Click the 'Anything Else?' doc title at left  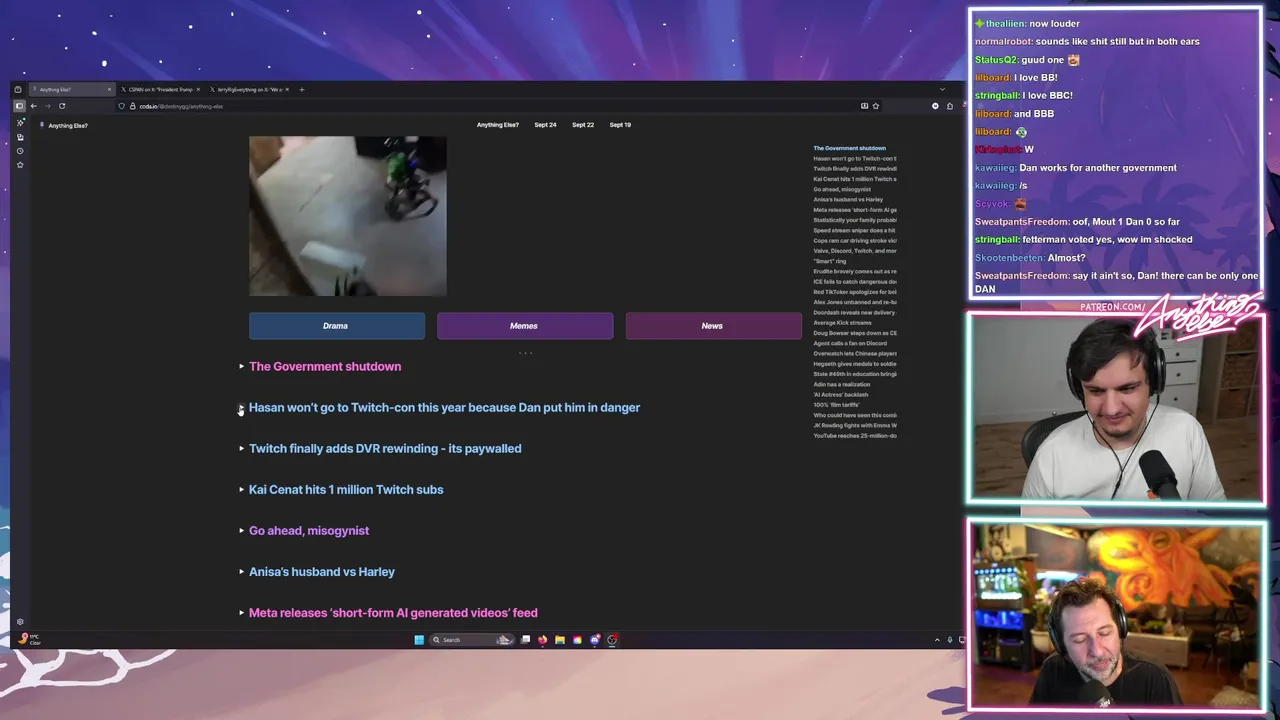click(68, 126)
